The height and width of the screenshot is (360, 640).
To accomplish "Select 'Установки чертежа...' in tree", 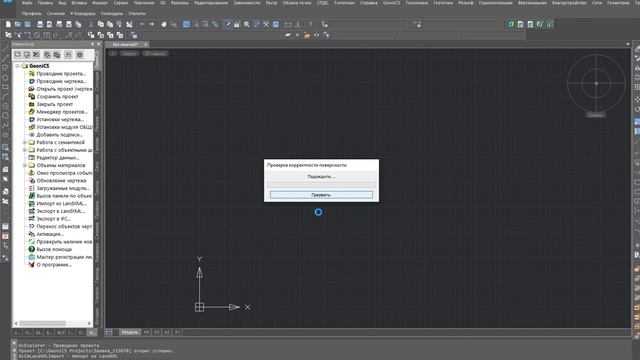I will point(60,120).
